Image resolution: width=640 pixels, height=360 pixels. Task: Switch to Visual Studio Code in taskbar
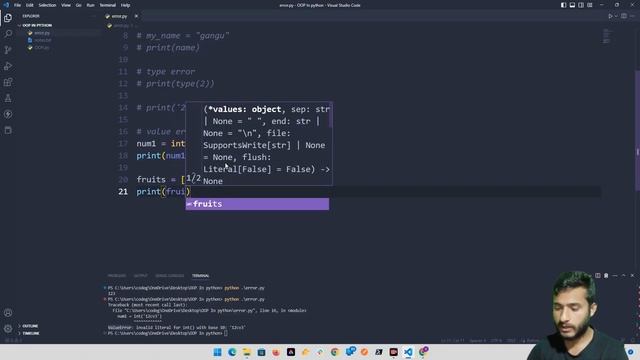coord(408,352)
